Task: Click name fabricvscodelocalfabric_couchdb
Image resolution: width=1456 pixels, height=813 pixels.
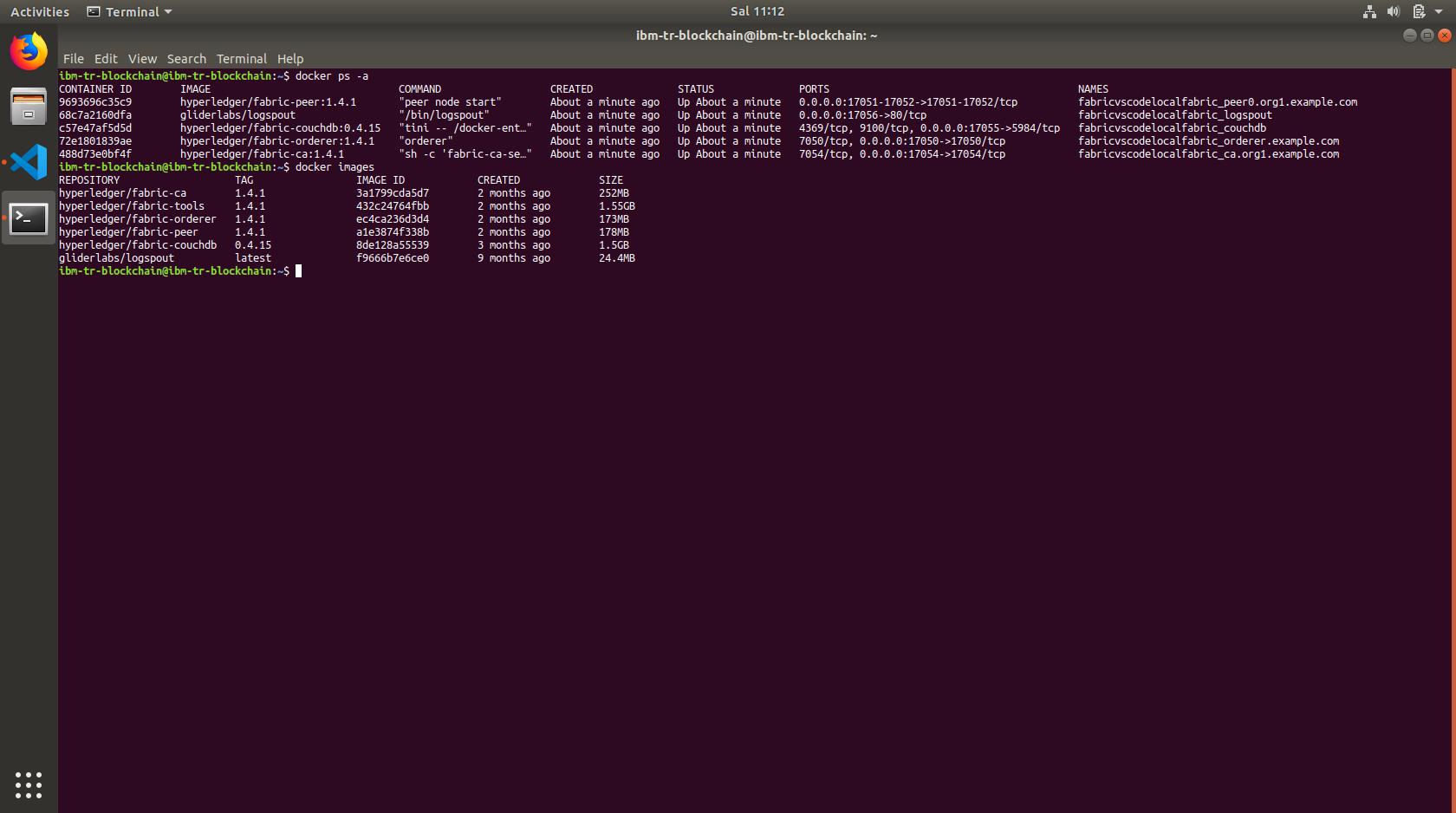Action: (x=1172, y=128)
